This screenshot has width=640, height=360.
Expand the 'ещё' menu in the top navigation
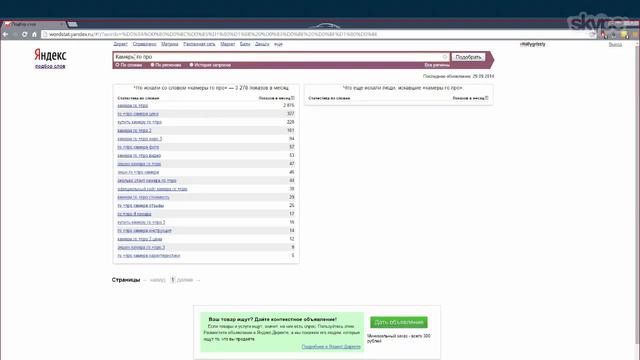pyautogui.click(x=278, y=44)
